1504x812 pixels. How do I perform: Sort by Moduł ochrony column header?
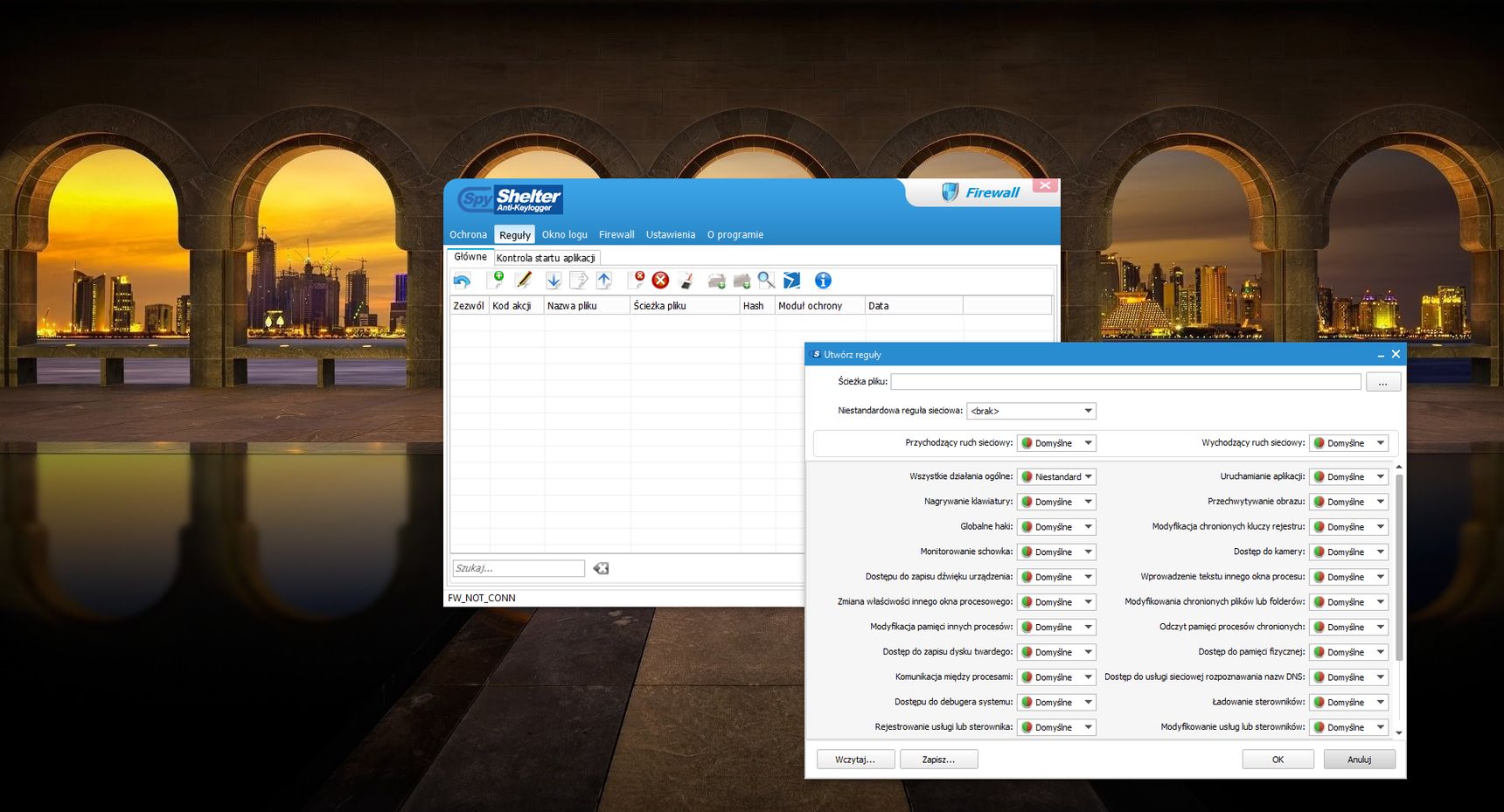click(x=820, y=306)
